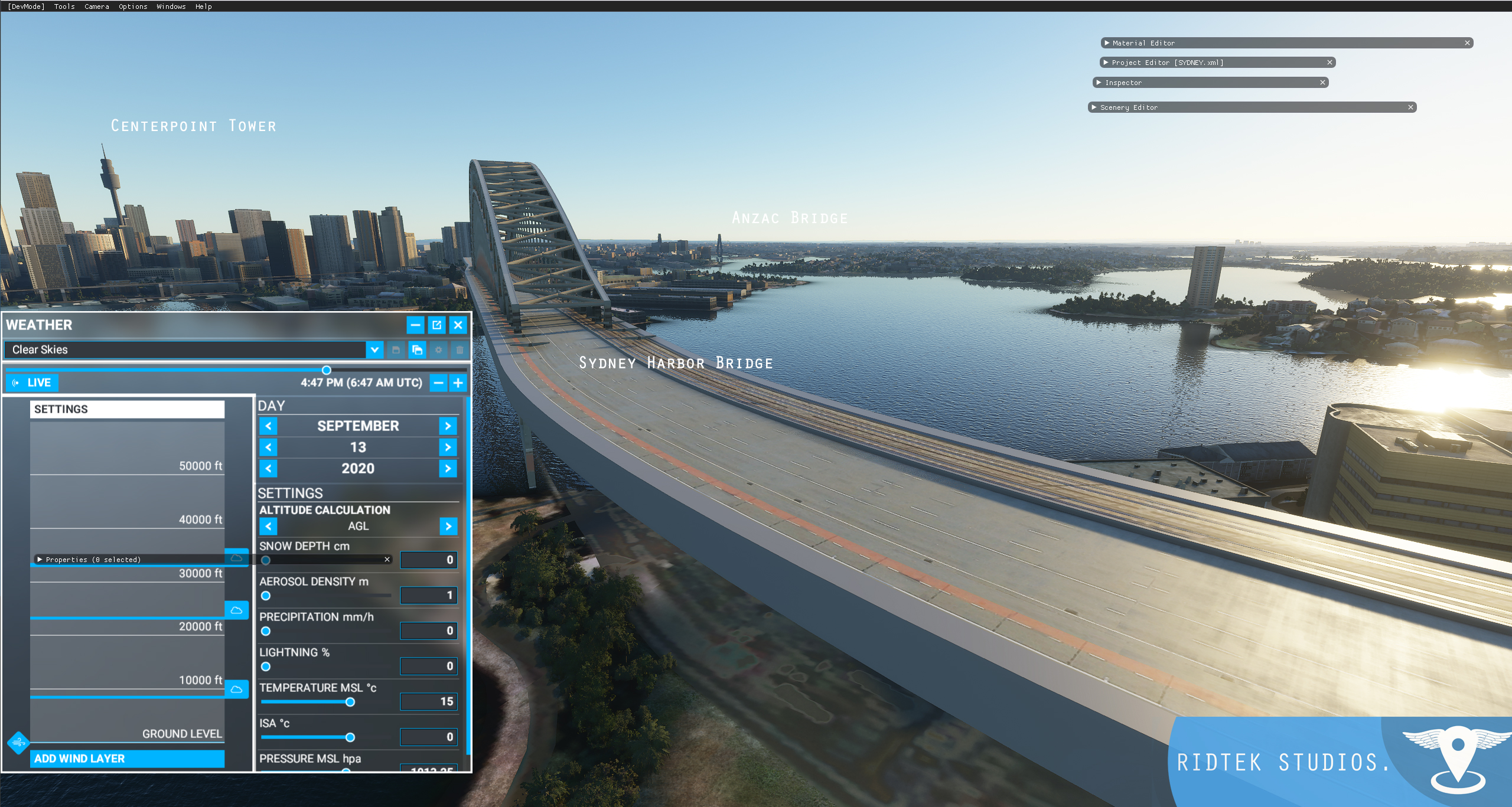Click the wind layer diamond icon
Viewport: 1512px width, 807px height.
18,743
